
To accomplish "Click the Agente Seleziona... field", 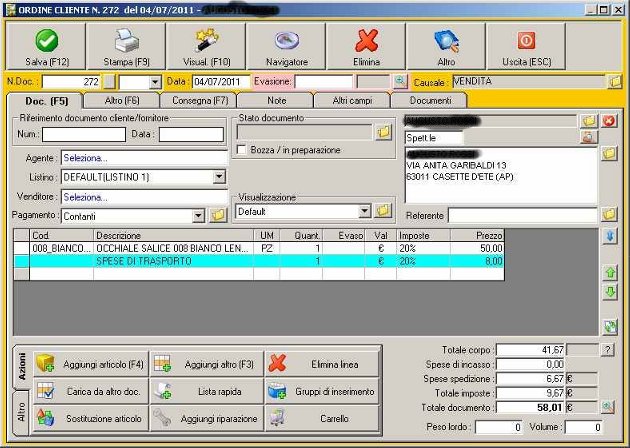I will [144, 158].
